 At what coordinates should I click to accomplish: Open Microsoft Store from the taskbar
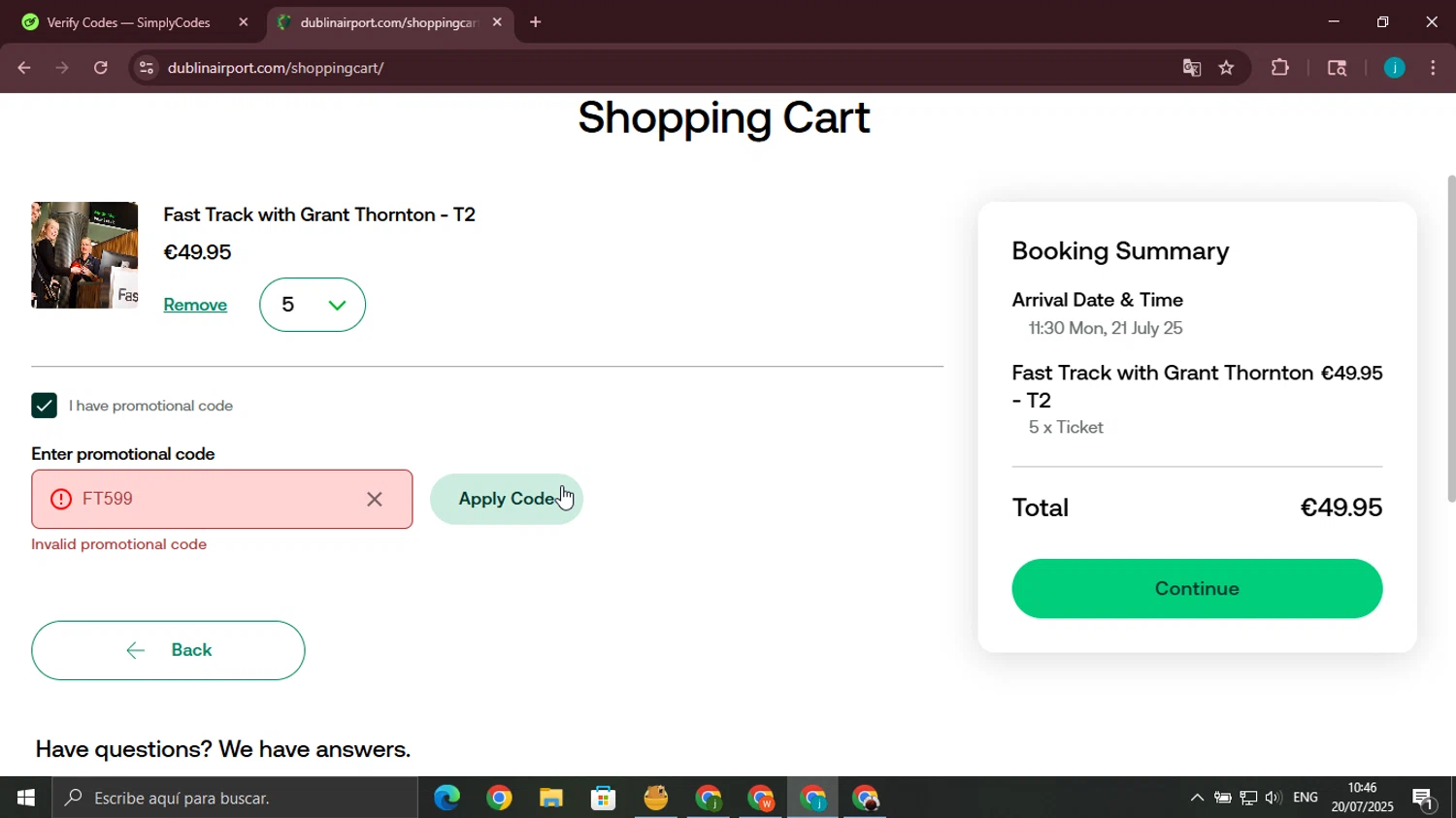tap(604, 798)
